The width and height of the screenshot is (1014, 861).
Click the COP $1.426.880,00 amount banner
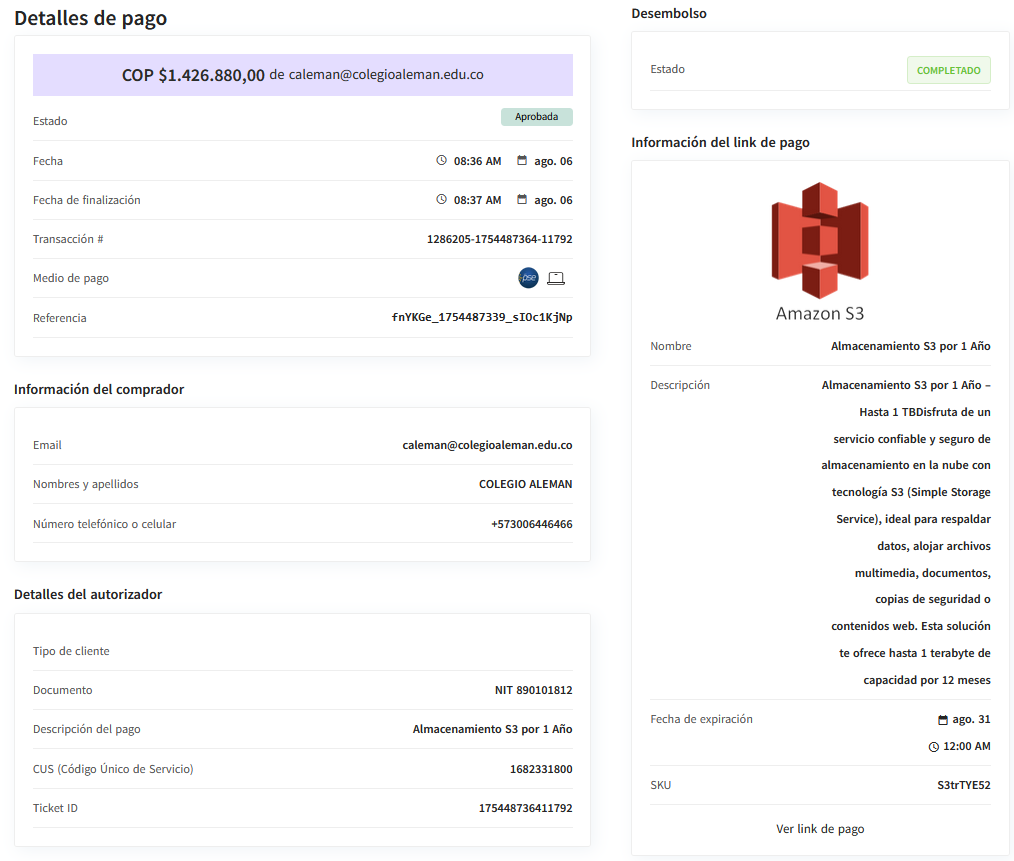(302, 75)
